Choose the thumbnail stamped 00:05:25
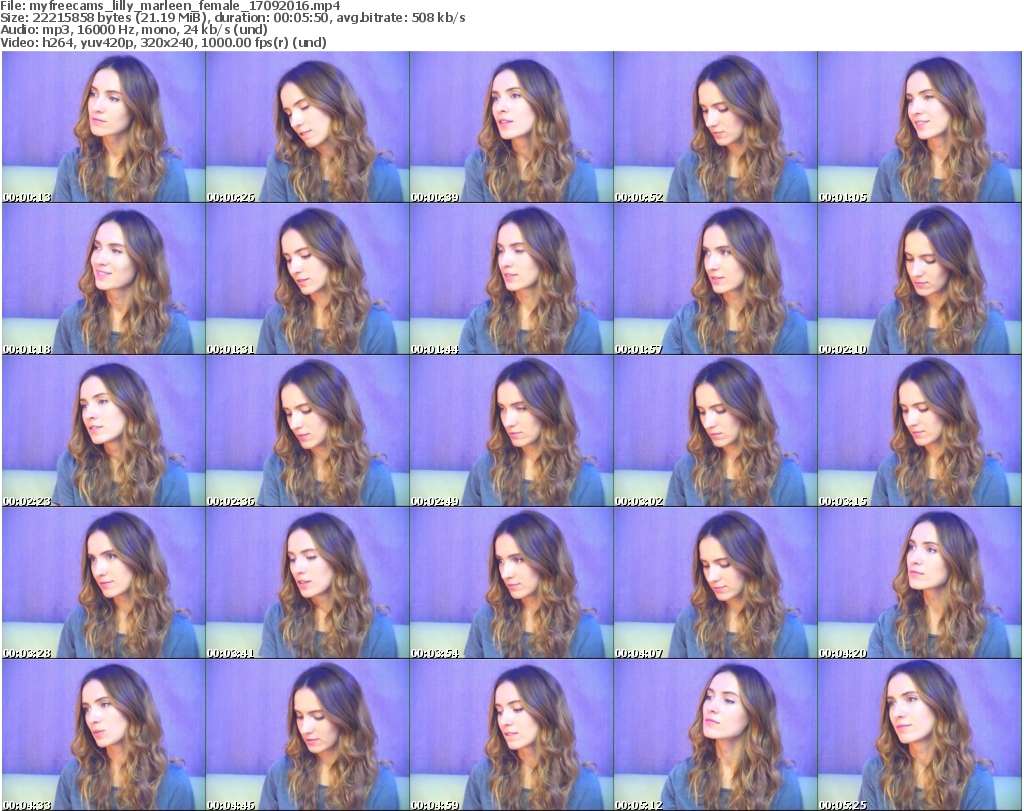Viewport: 1024px width, 811px height. tap(920, 735)
